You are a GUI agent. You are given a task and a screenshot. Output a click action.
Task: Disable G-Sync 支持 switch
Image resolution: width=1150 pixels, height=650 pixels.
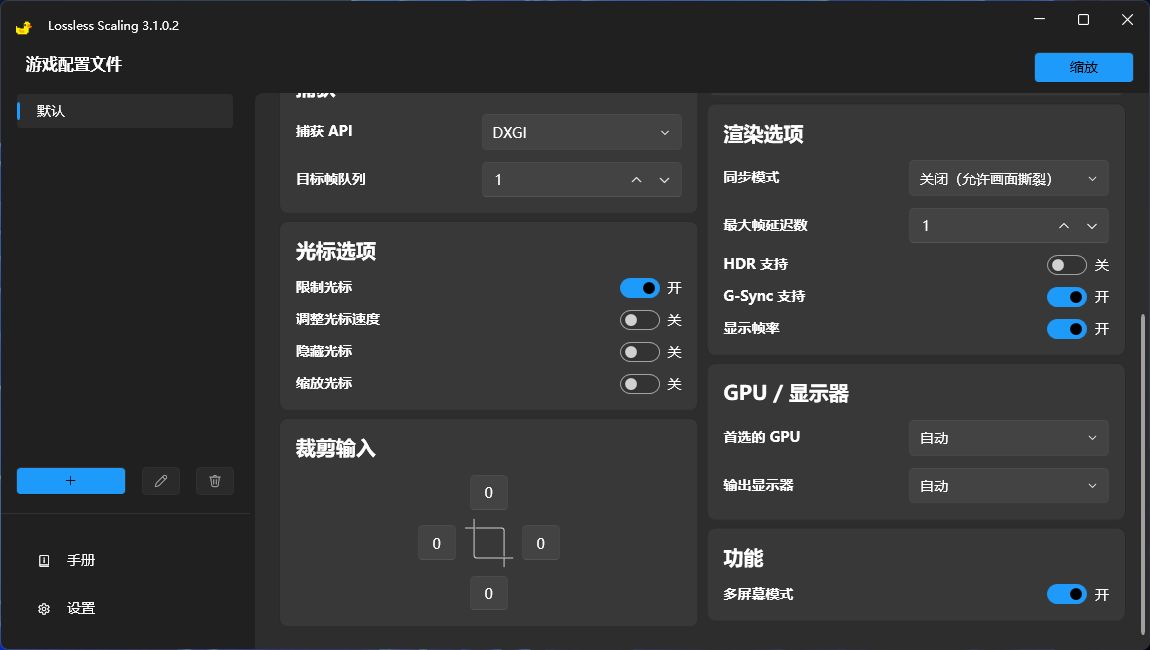coord(1066,296)
